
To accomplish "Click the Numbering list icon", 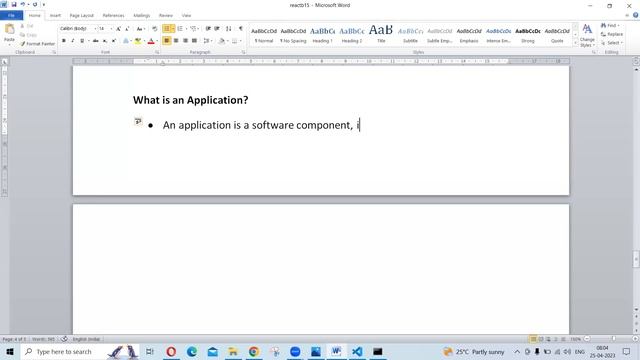I will coord(180,29).
